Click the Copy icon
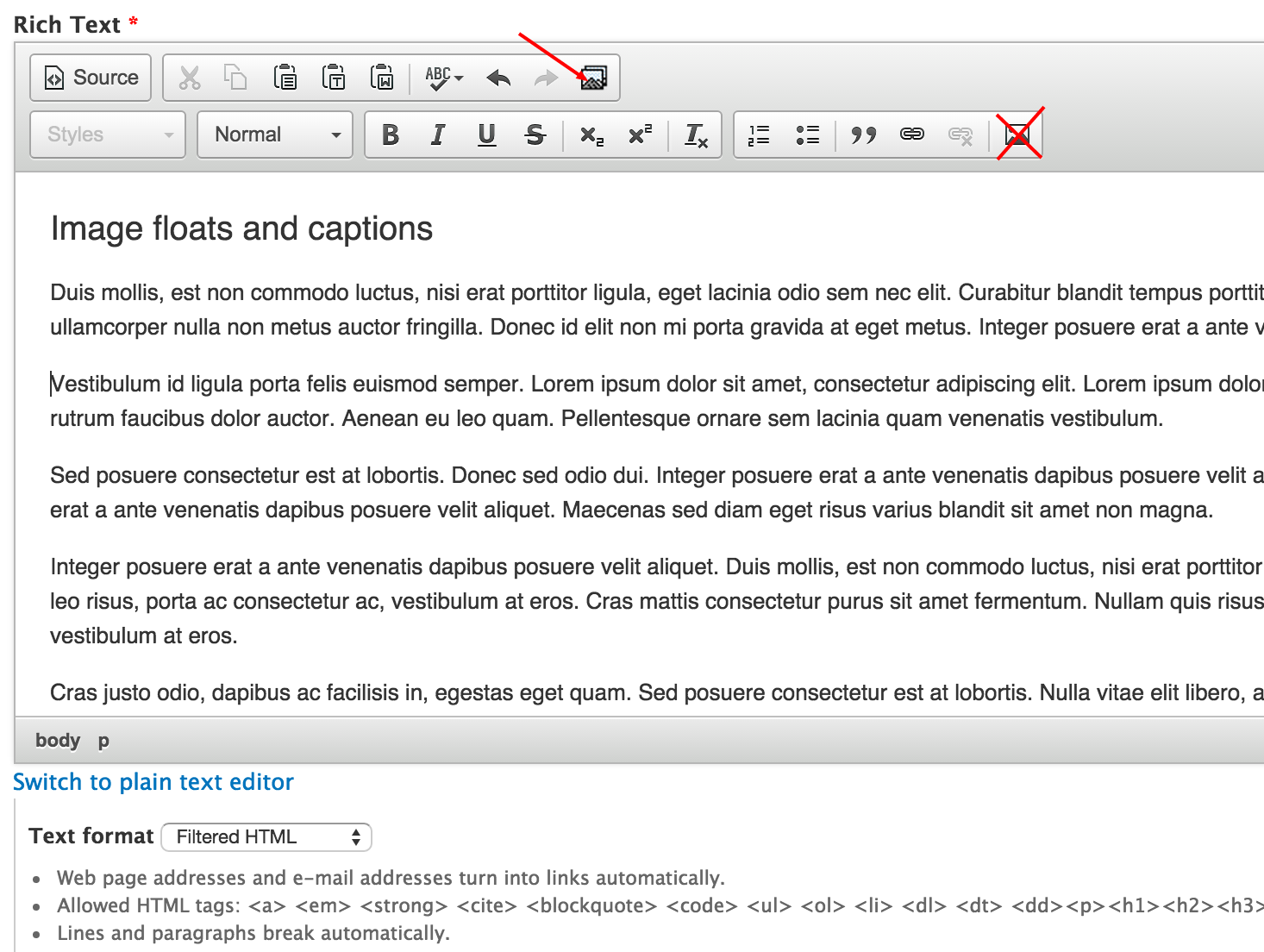1264x952 pixels. (x=235, y=78)
